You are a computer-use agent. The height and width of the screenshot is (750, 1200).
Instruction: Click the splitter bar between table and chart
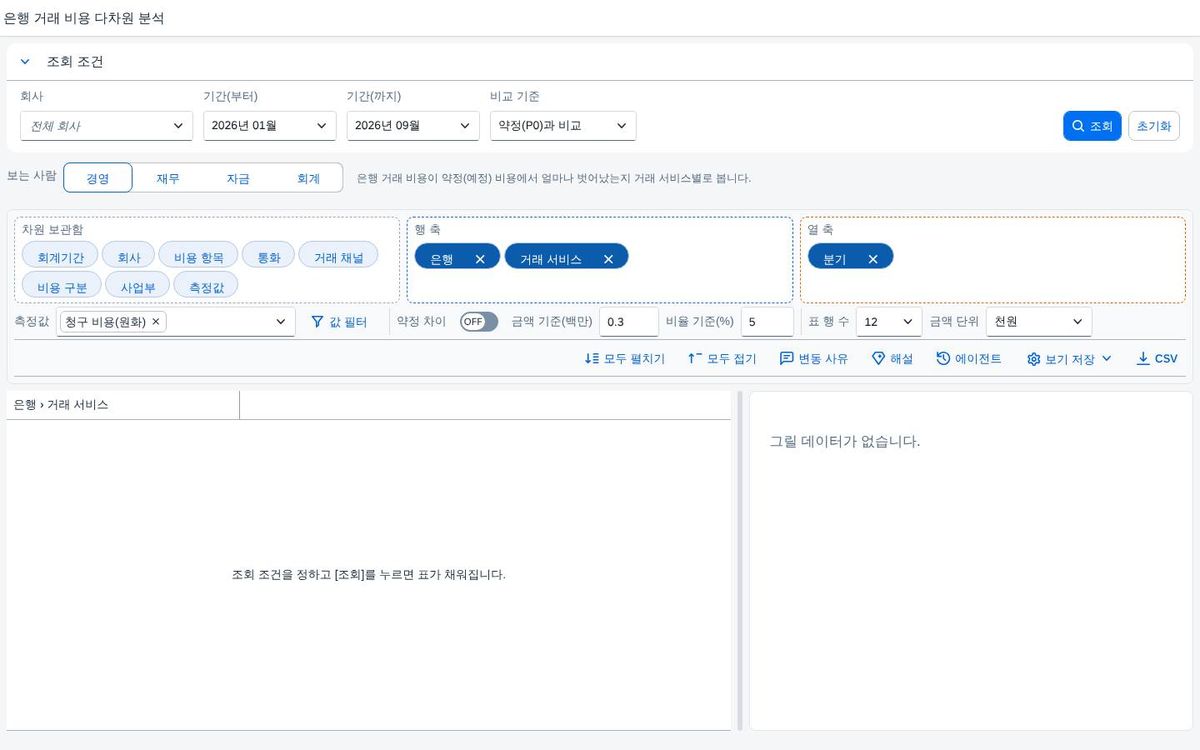(x=740, y=560)
